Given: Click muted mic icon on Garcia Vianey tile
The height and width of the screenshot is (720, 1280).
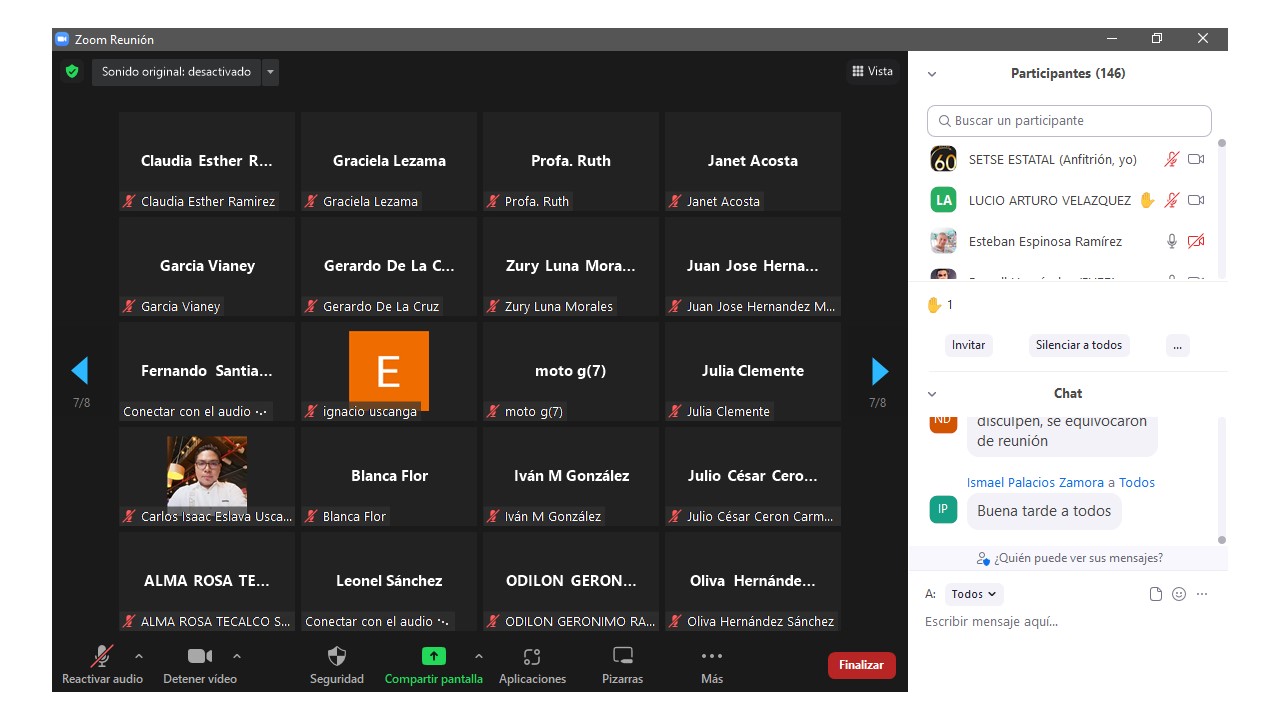Looking at the screenshot, I should click(129, 306).
